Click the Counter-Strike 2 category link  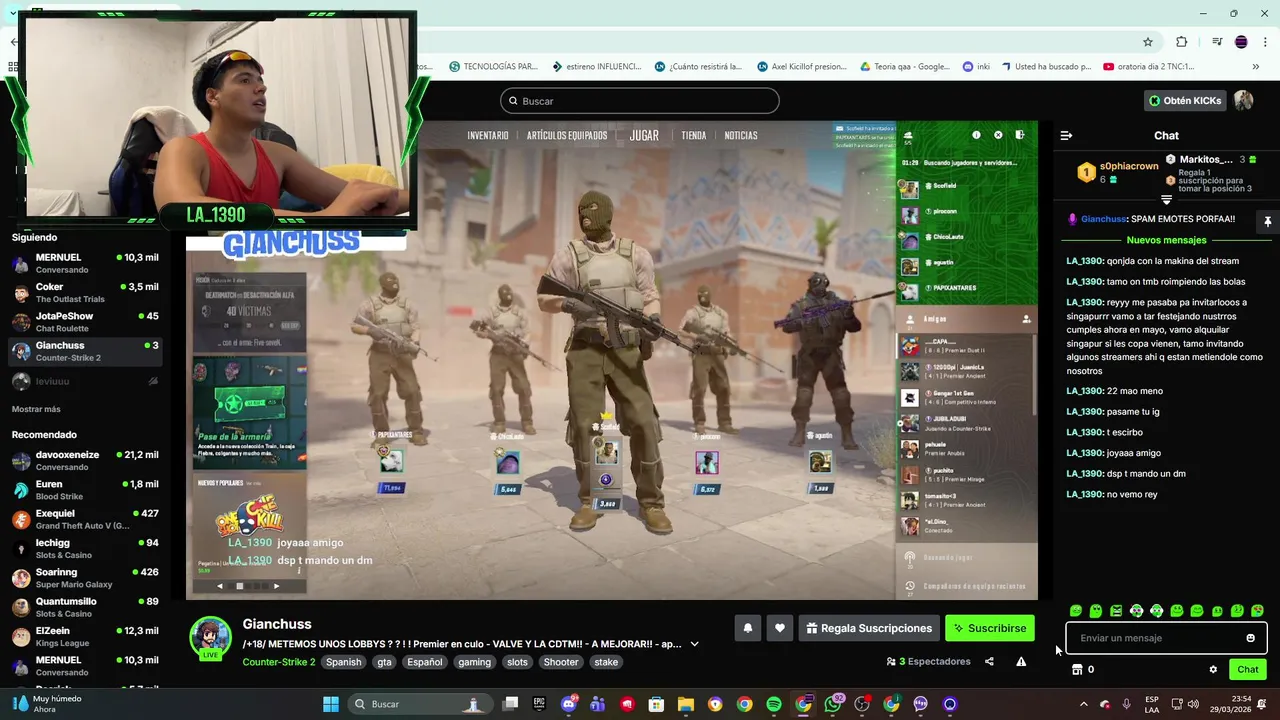(279, 662)
